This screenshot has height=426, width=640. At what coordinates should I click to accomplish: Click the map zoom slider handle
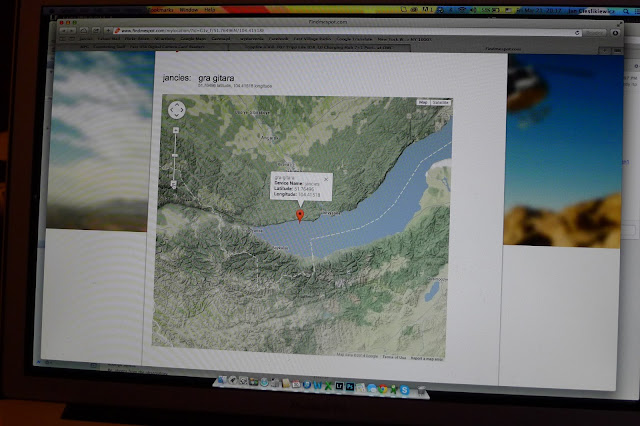[175, 155]
